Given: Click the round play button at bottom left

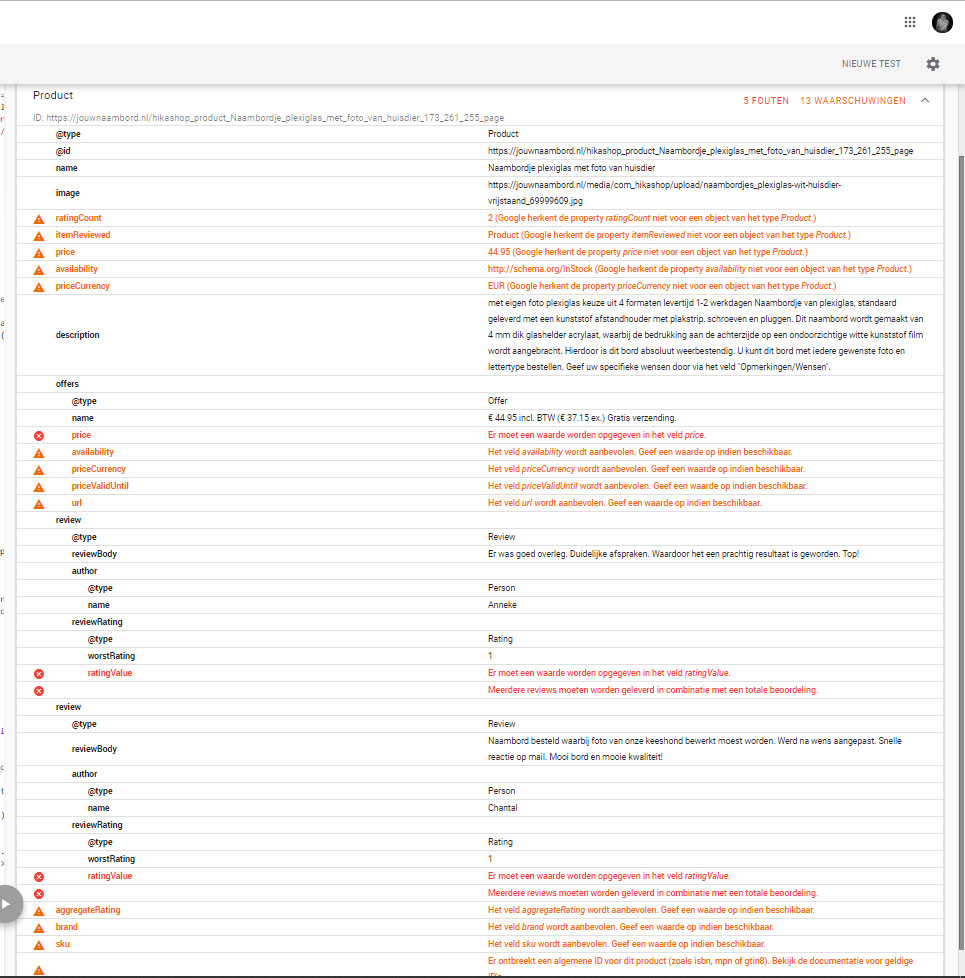Looking at the screenshot, I should click(x=6, y=904).
